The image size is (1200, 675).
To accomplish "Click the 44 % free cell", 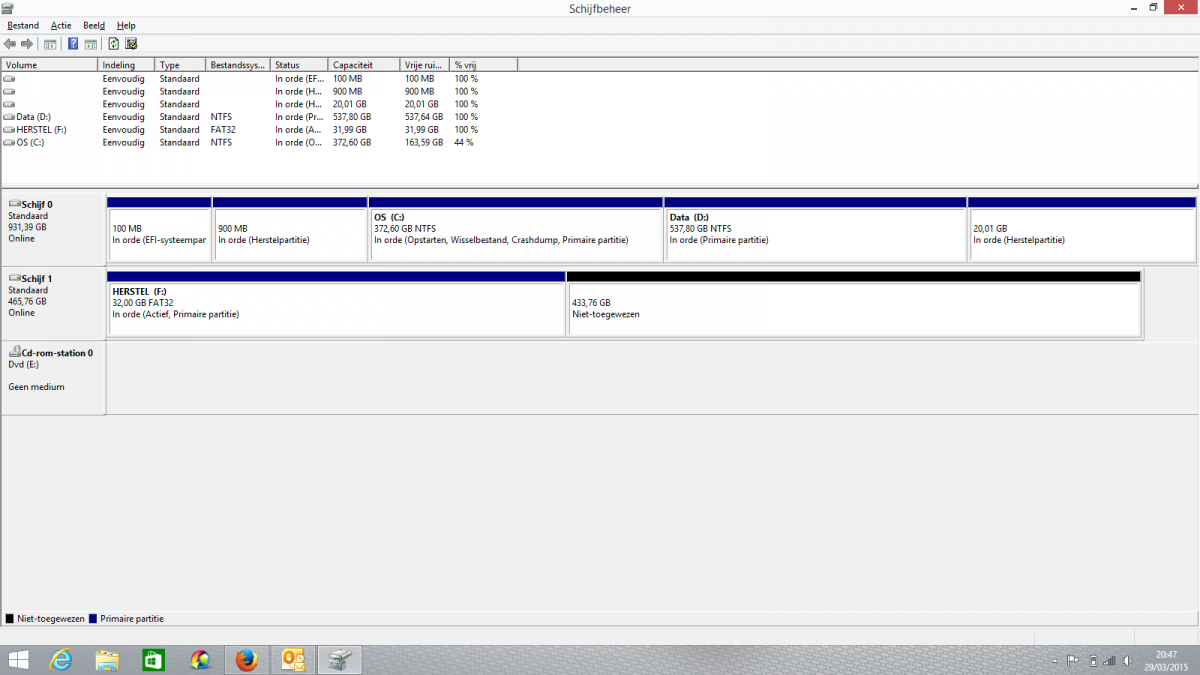I will coord(464,143).
